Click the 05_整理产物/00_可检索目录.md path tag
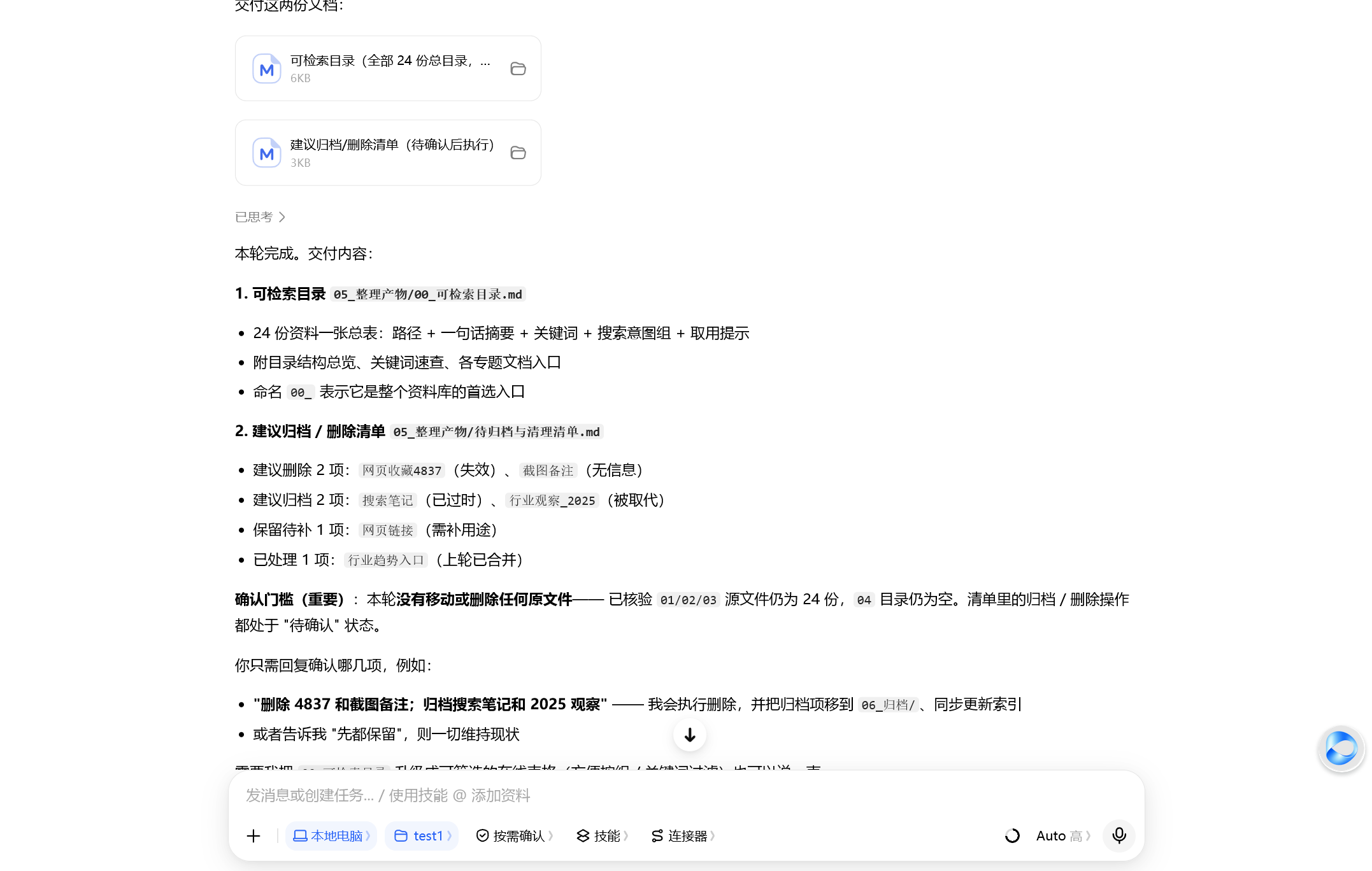Screen dimensions: 1372x871 pos(428,294)
